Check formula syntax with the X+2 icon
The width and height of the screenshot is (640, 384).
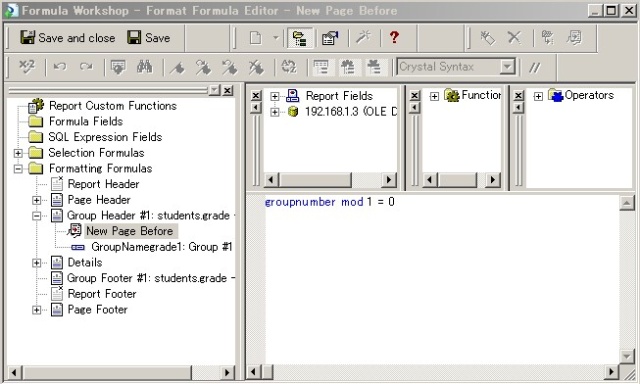[27, 67]
